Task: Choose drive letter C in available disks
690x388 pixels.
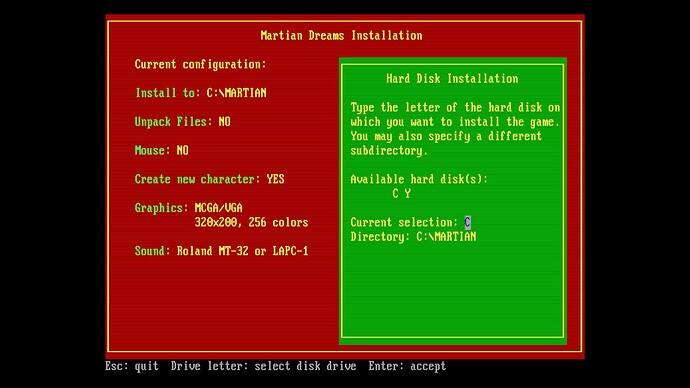Action: tap(395, 194)
